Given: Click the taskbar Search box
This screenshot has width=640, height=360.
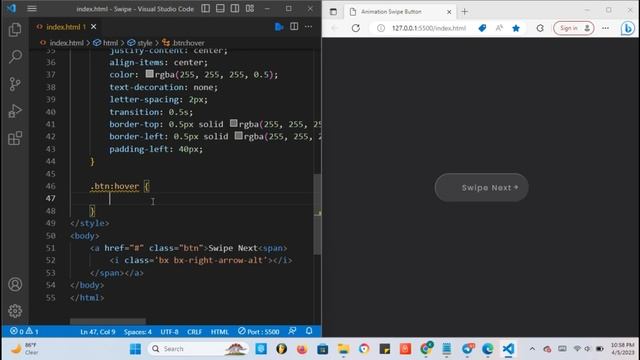Looking at the screenshot, I should (x=199, y=349).
